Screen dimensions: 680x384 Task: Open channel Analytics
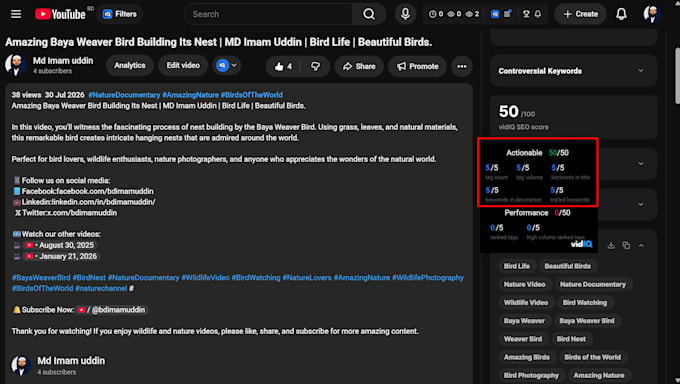(130, 66)
